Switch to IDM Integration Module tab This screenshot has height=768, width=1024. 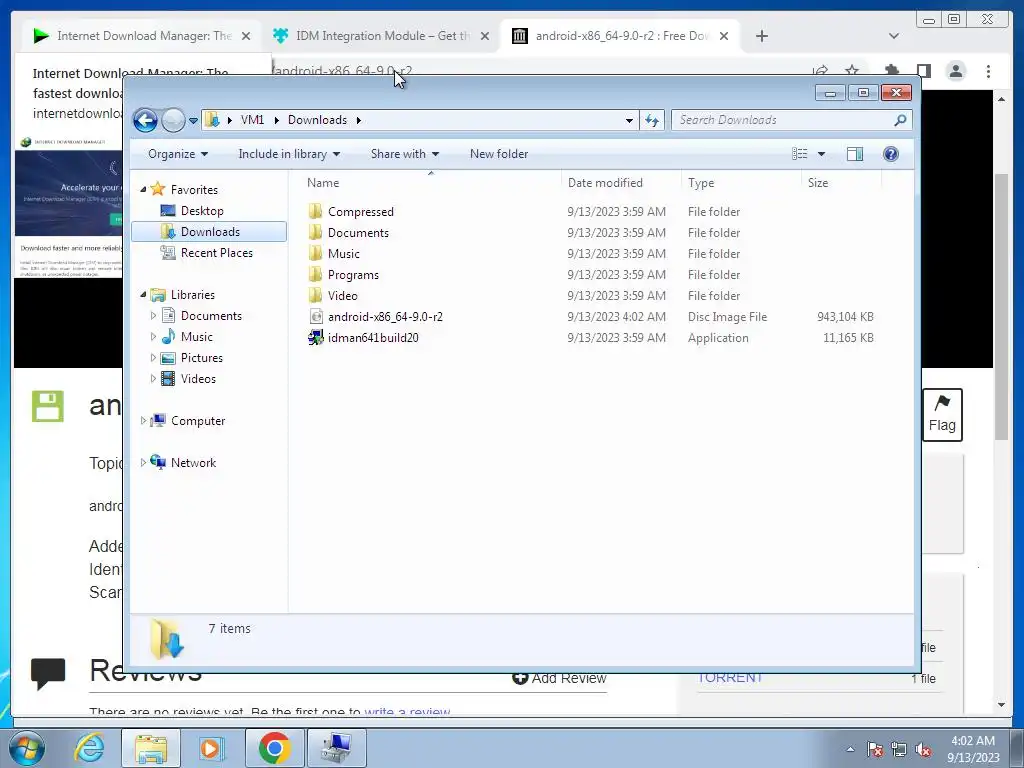coord(381,36)
